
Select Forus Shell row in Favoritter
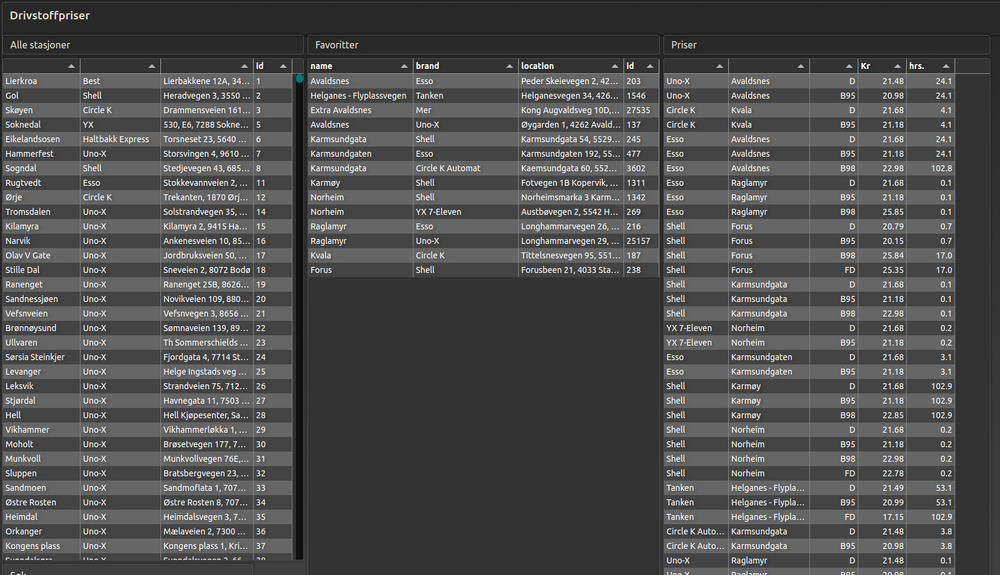point(360,270)
